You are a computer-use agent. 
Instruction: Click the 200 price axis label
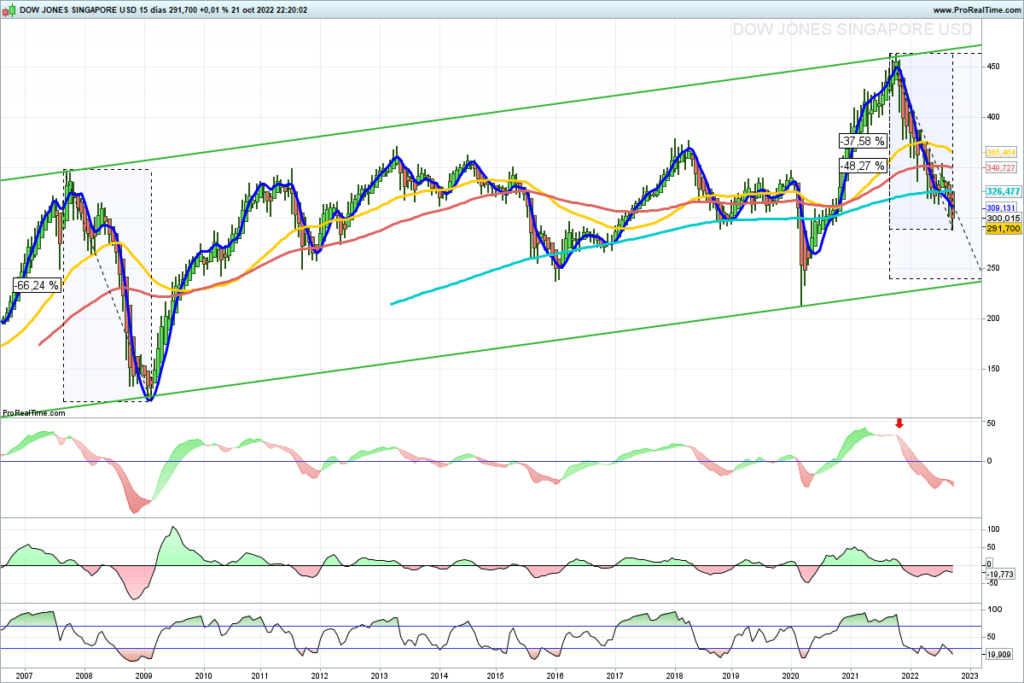coord(993,319)
